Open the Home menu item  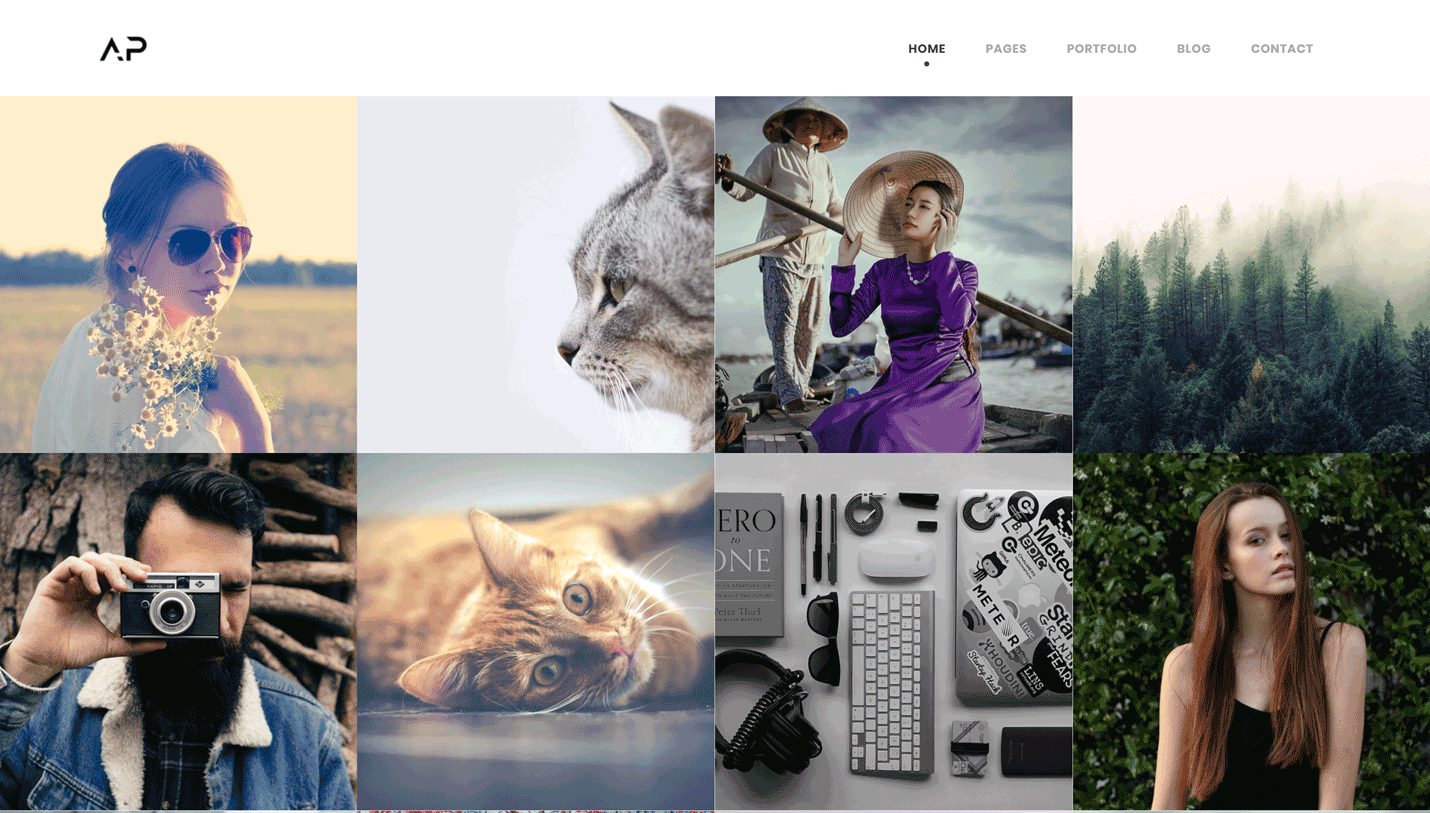(926, 48)
